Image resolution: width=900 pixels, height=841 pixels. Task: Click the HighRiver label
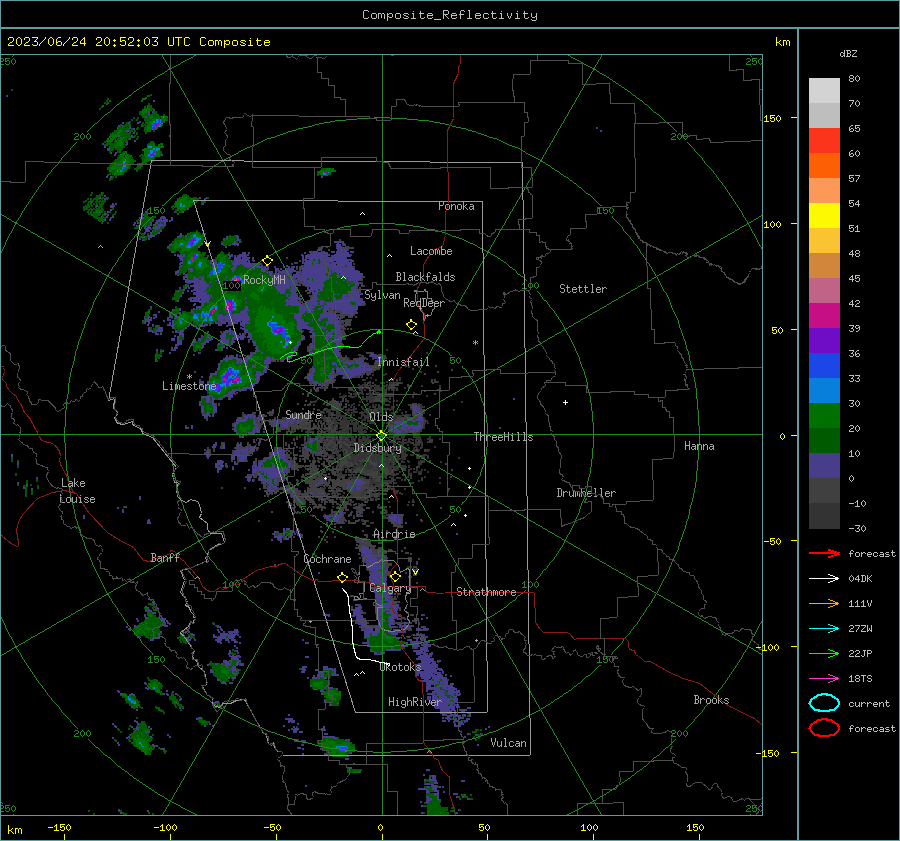[414, 702]
